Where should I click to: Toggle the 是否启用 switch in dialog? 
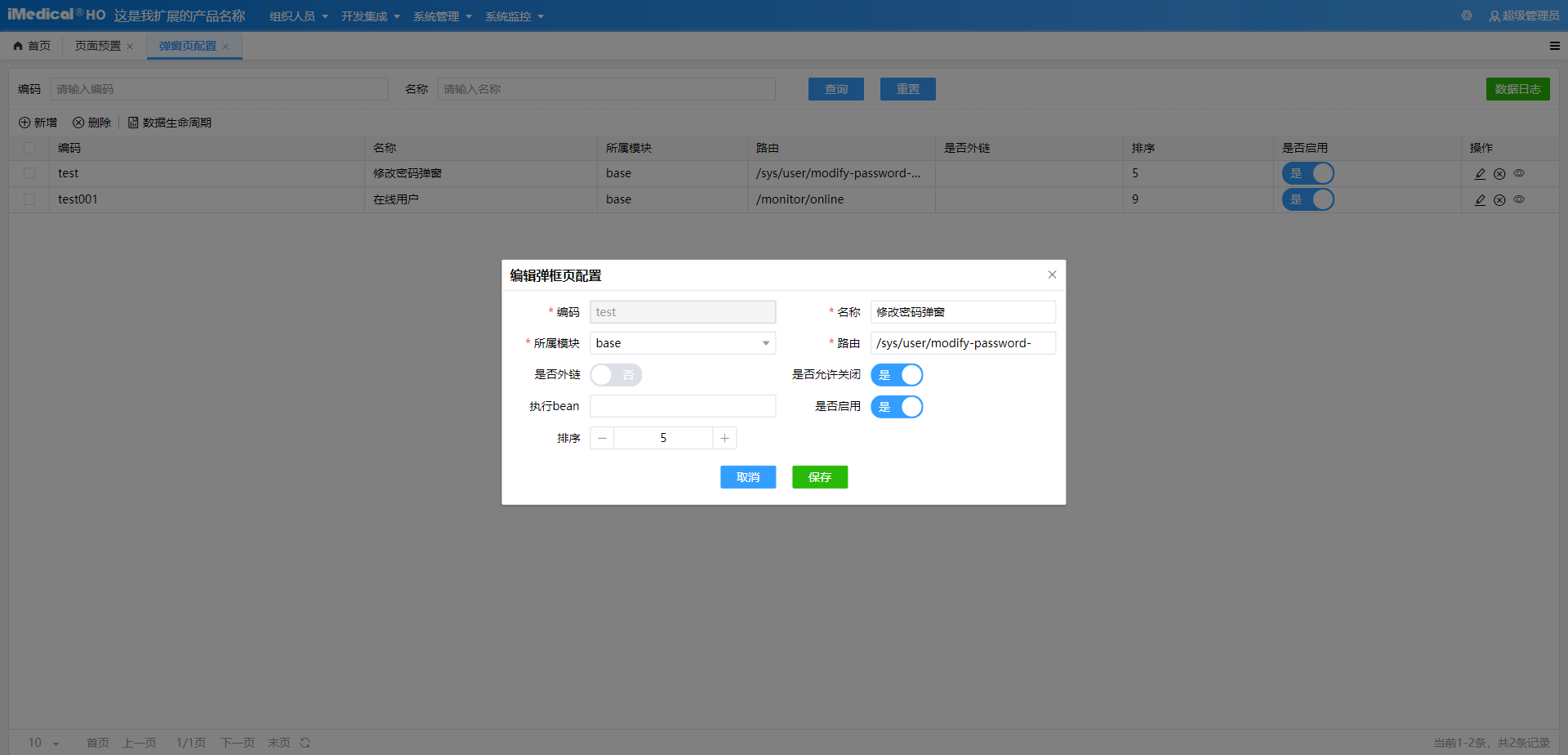point(897,407)
